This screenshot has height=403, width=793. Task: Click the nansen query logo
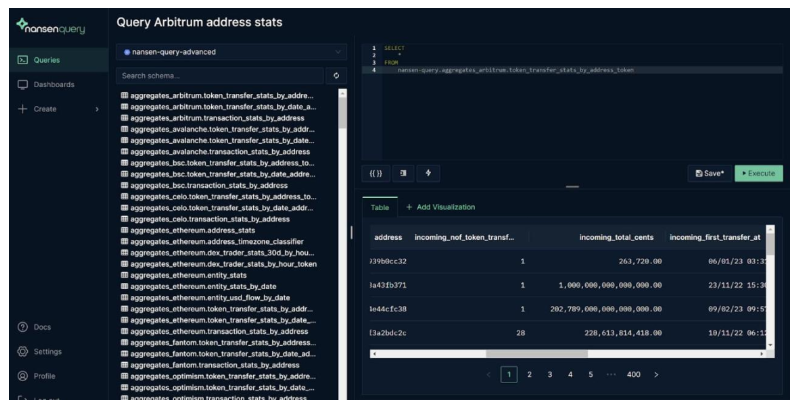pos(50,26)
